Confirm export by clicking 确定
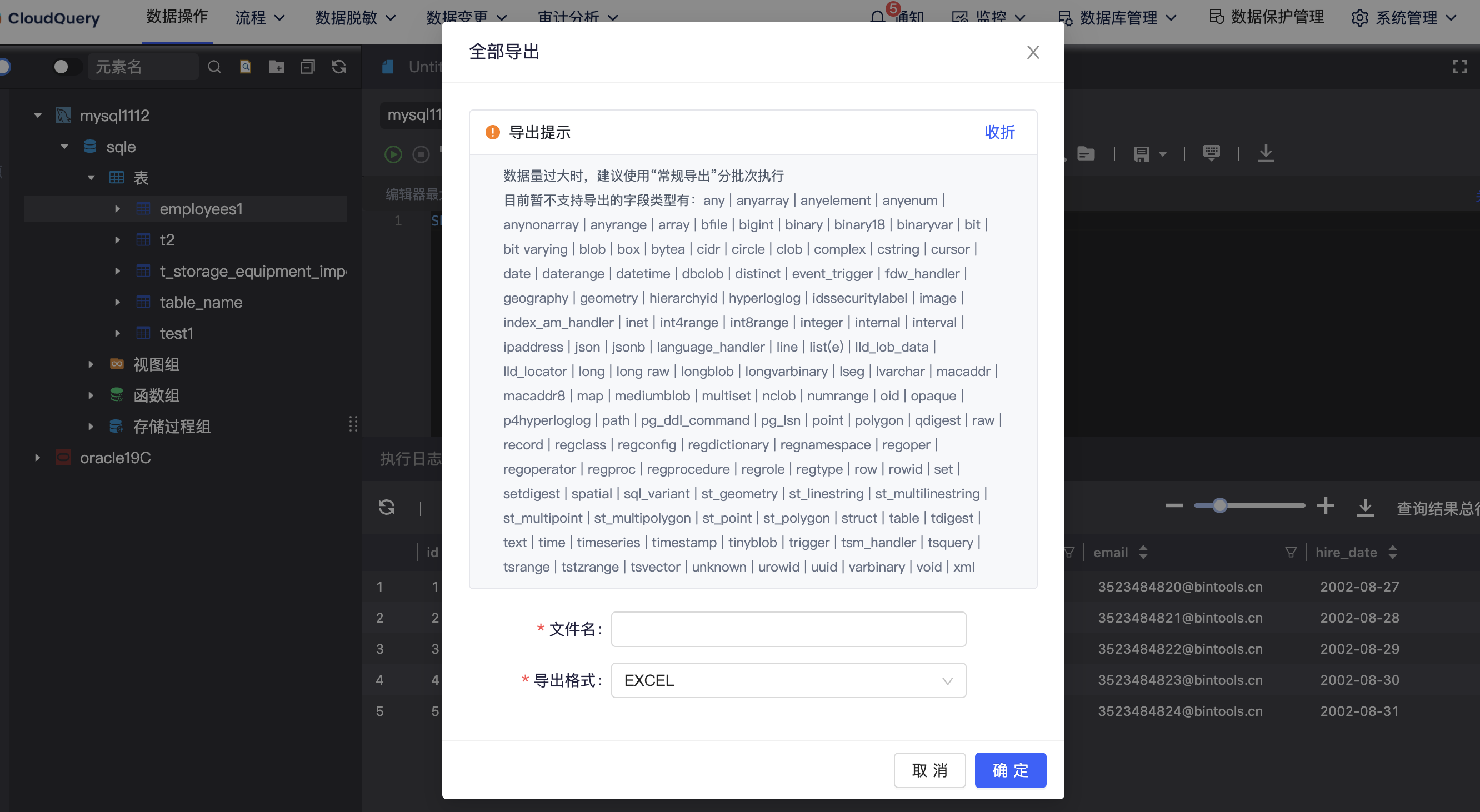This screenshot has height=812, width=1480. click(x=1010, y=770)
